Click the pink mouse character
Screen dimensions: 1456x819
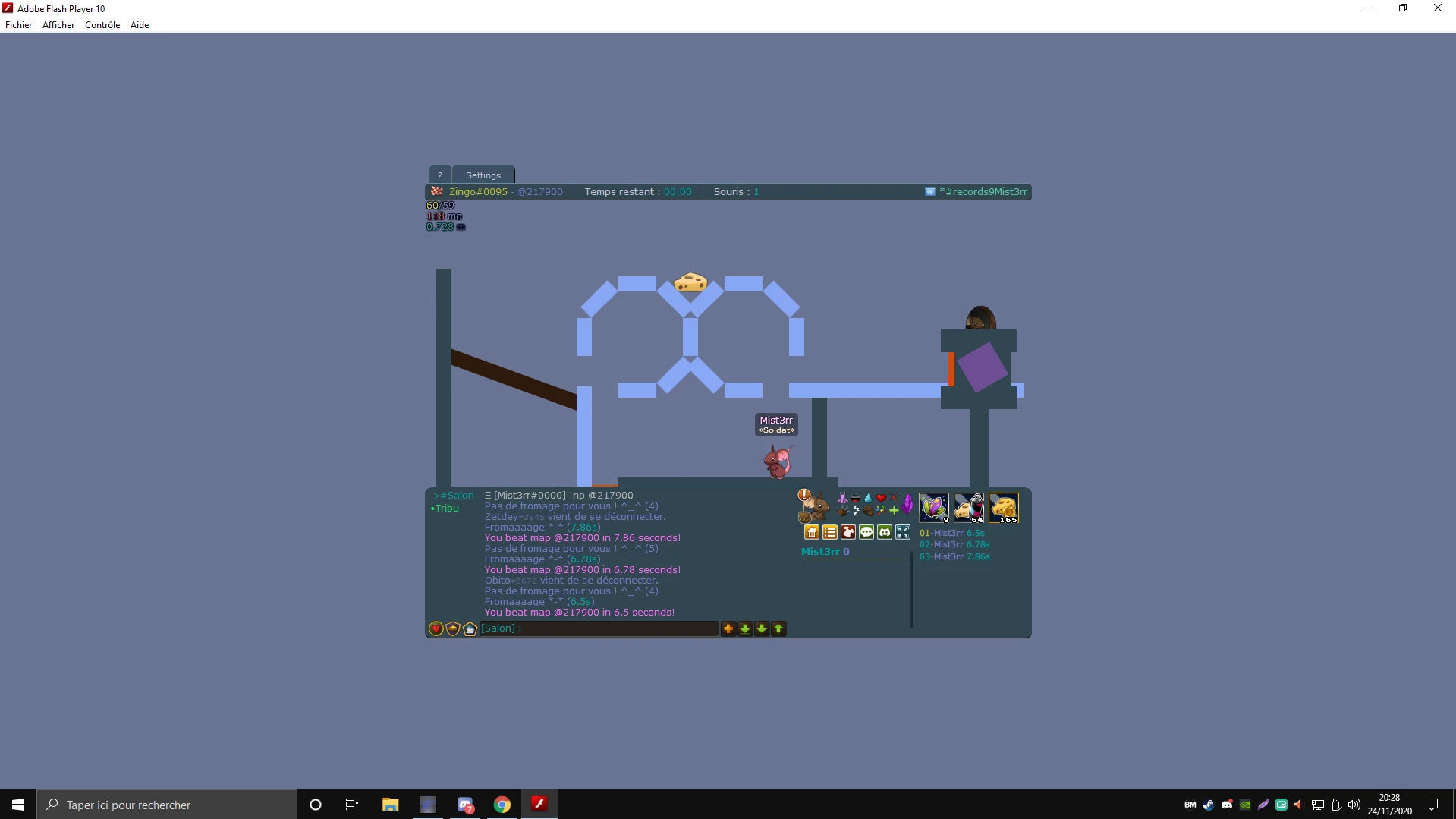778,461
